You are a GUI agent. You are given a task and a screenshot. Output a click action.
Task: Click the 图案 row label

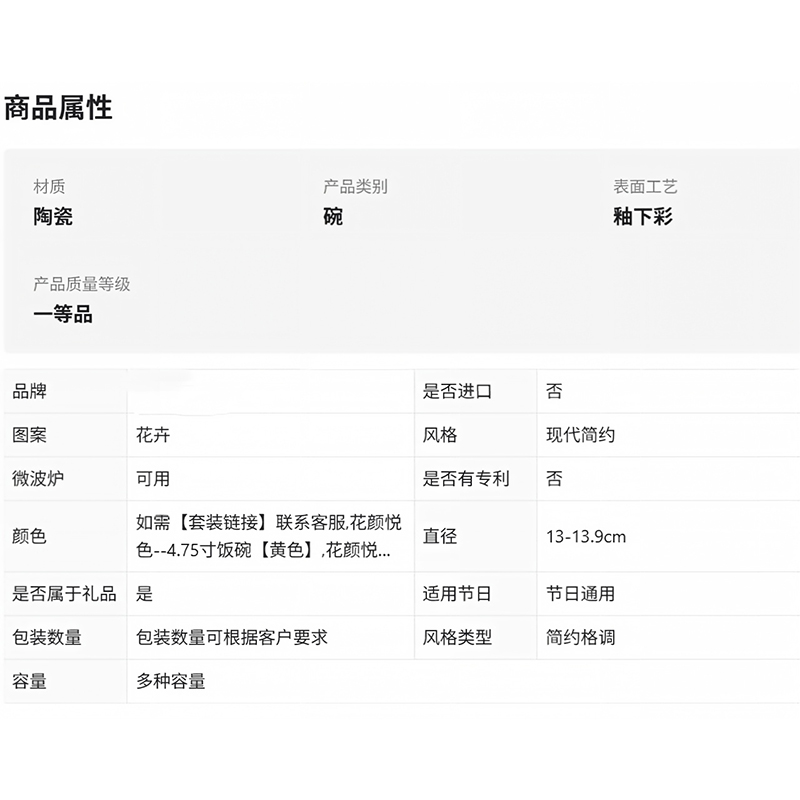(x=30, y=435)
